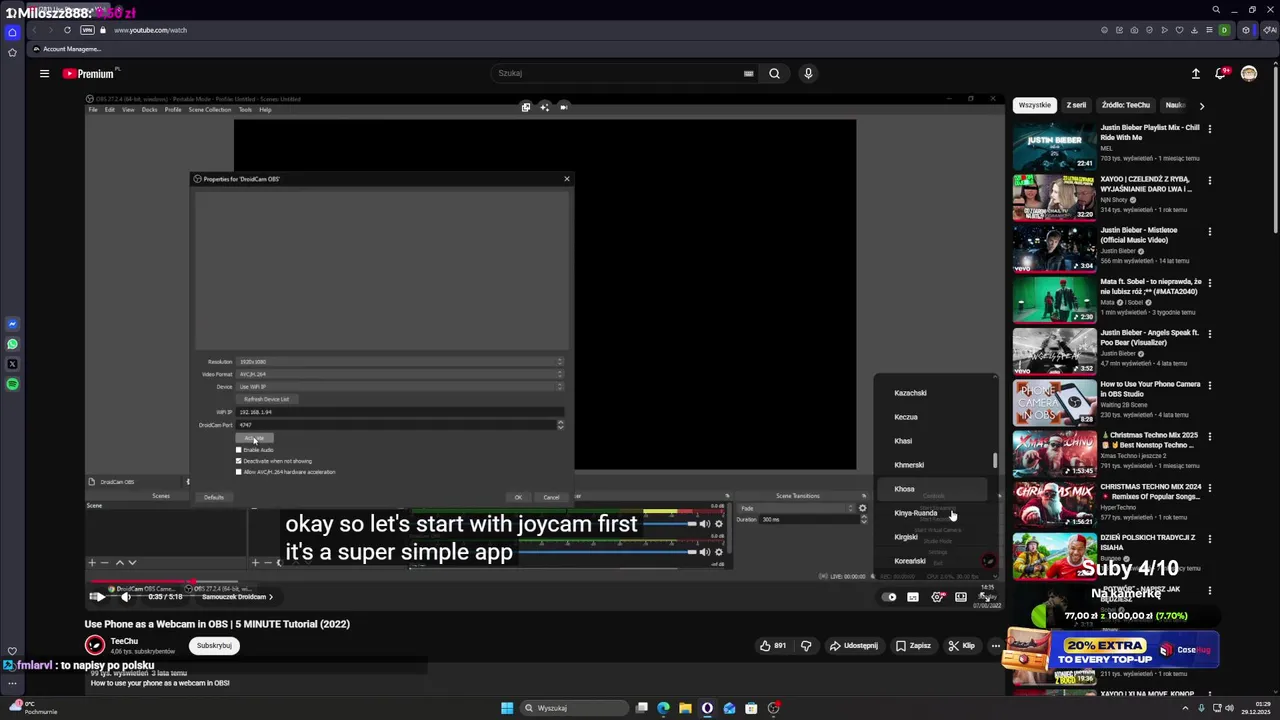Seek using the video progress bar
The height and width of the screenshot is (720, 1280).
[x=545, y=580]
